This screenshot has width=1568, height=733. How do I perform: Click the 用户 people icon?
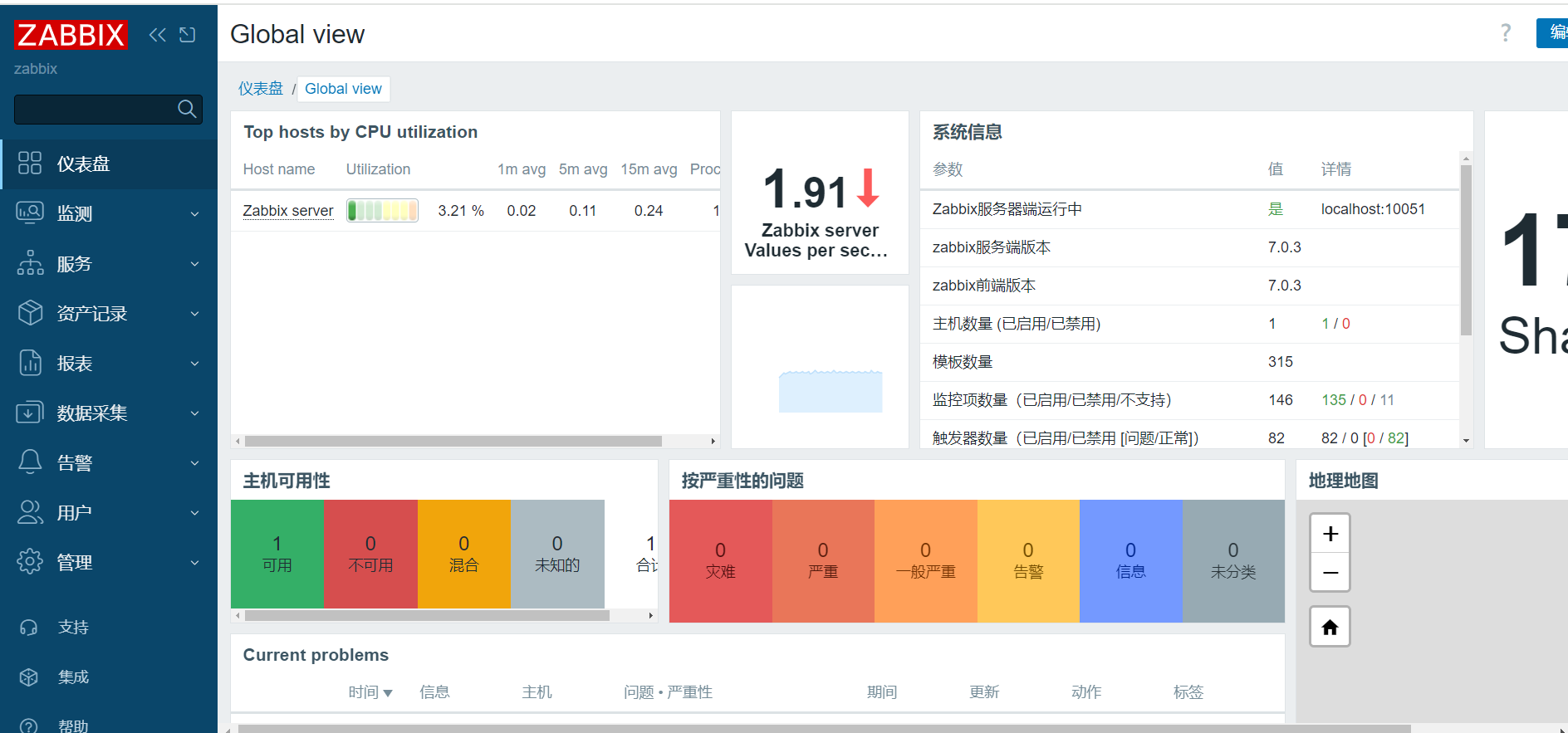pos(30,512)
